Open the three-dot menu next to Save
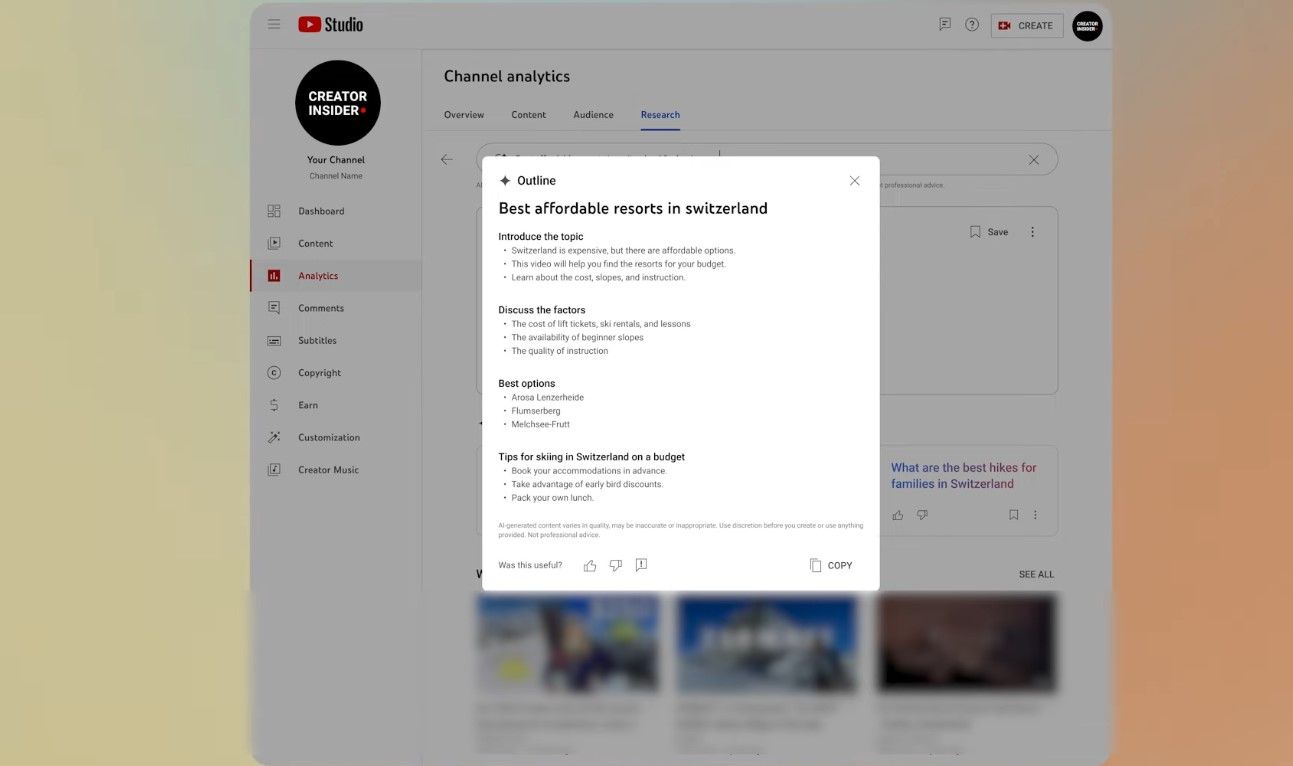This screenshot has width=1293, height=766. [1032, 231]
